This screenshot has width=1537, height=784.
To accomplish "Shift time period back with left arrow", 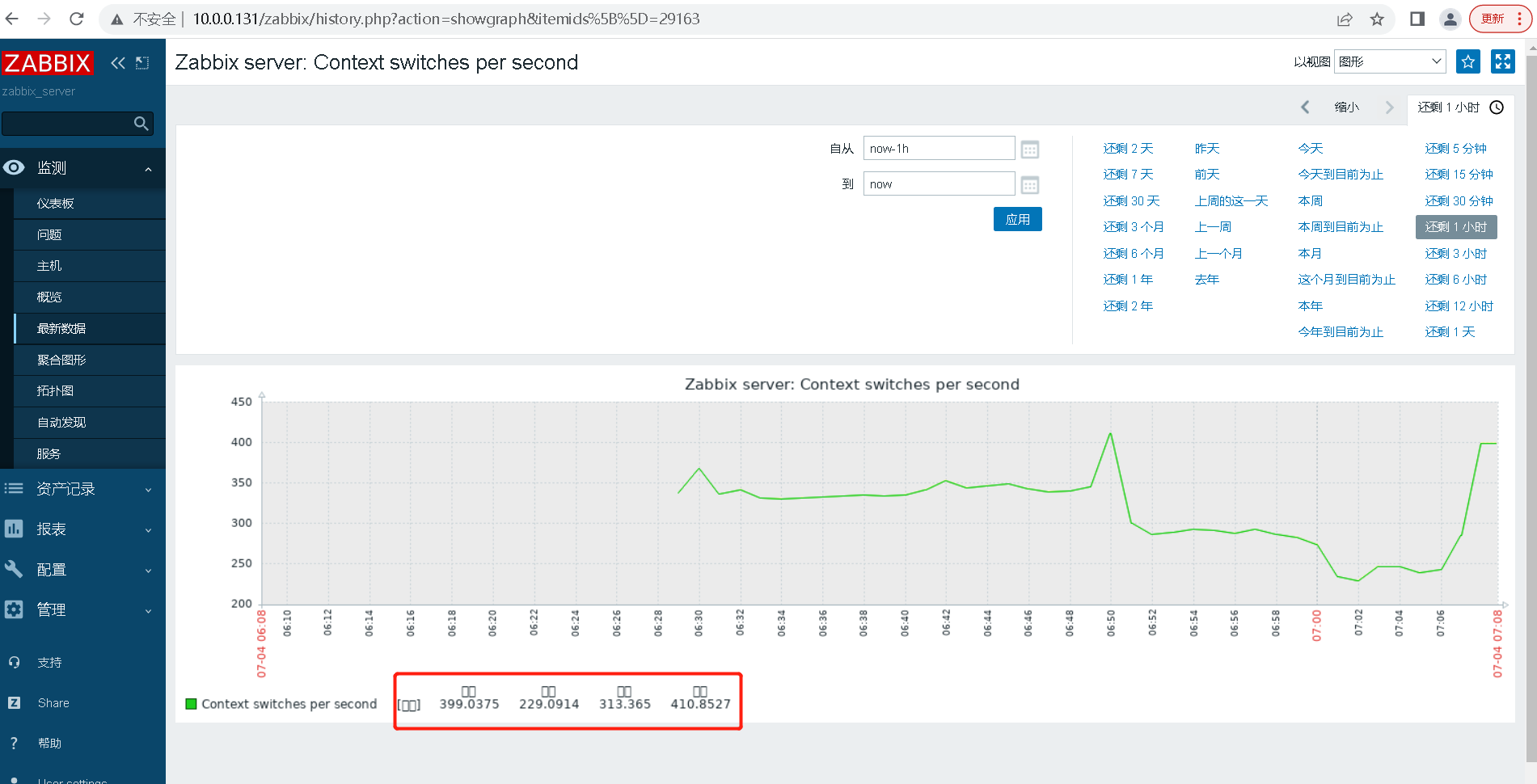I will point(1305,107).
